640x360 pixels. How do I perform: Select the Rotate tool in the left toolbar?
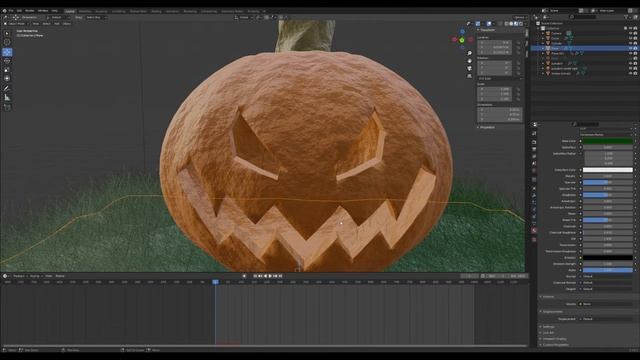point(7,61)
